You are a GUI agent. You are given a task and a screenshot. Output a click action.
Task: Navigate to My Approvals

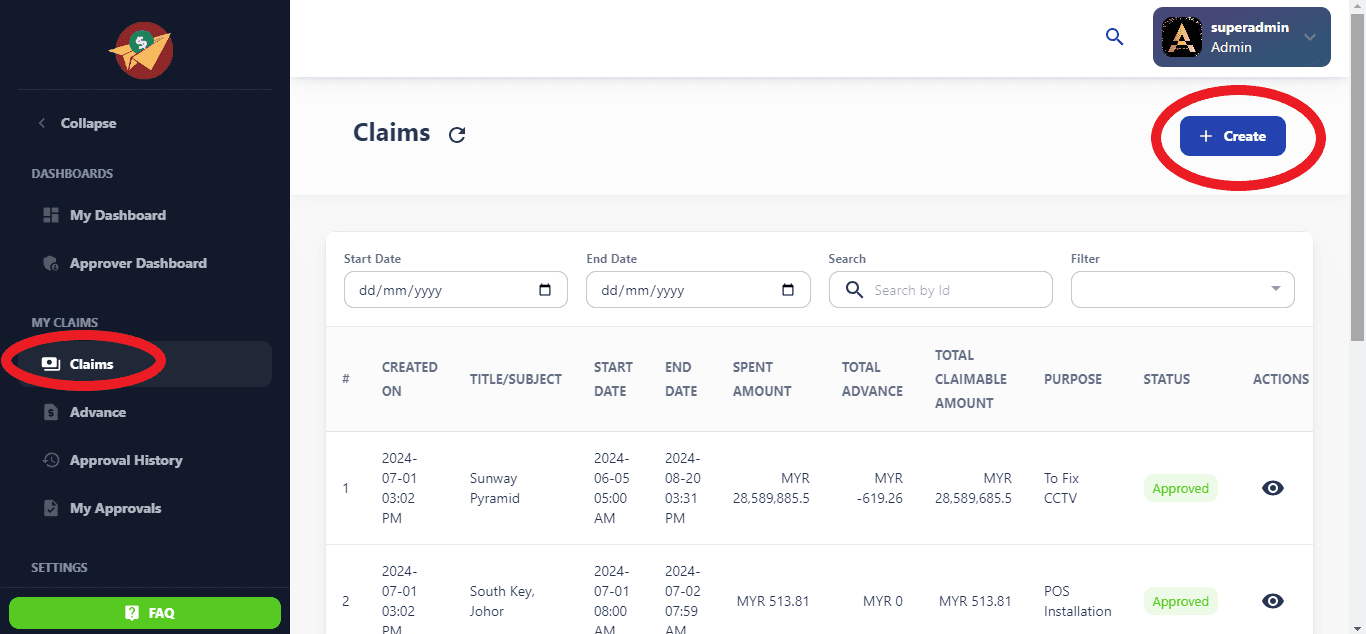(115, 508)
